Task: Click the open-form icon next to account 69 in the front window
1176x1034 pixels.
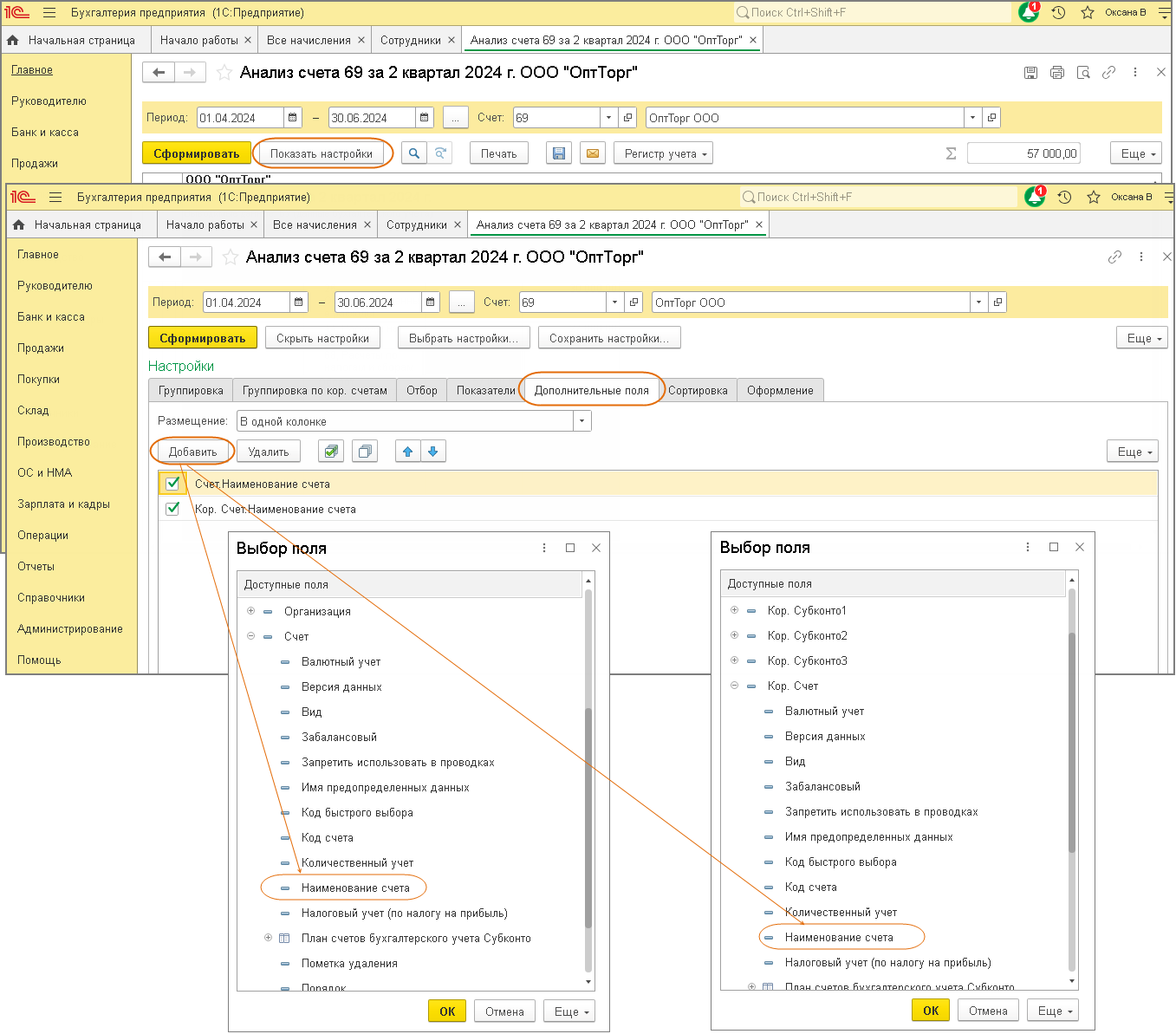Action: coord(634,302)
